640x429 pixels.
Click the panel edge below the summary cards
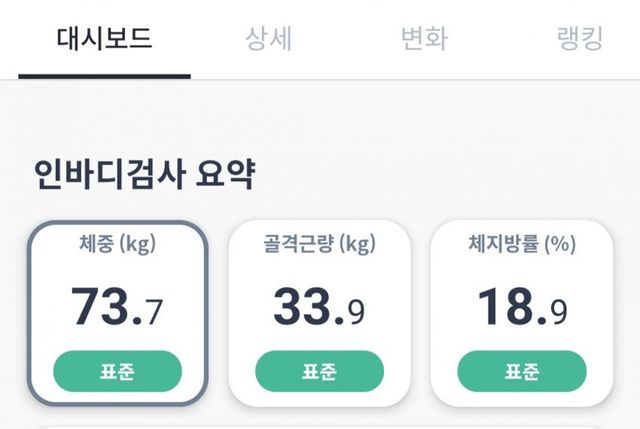tap(320, 425)
